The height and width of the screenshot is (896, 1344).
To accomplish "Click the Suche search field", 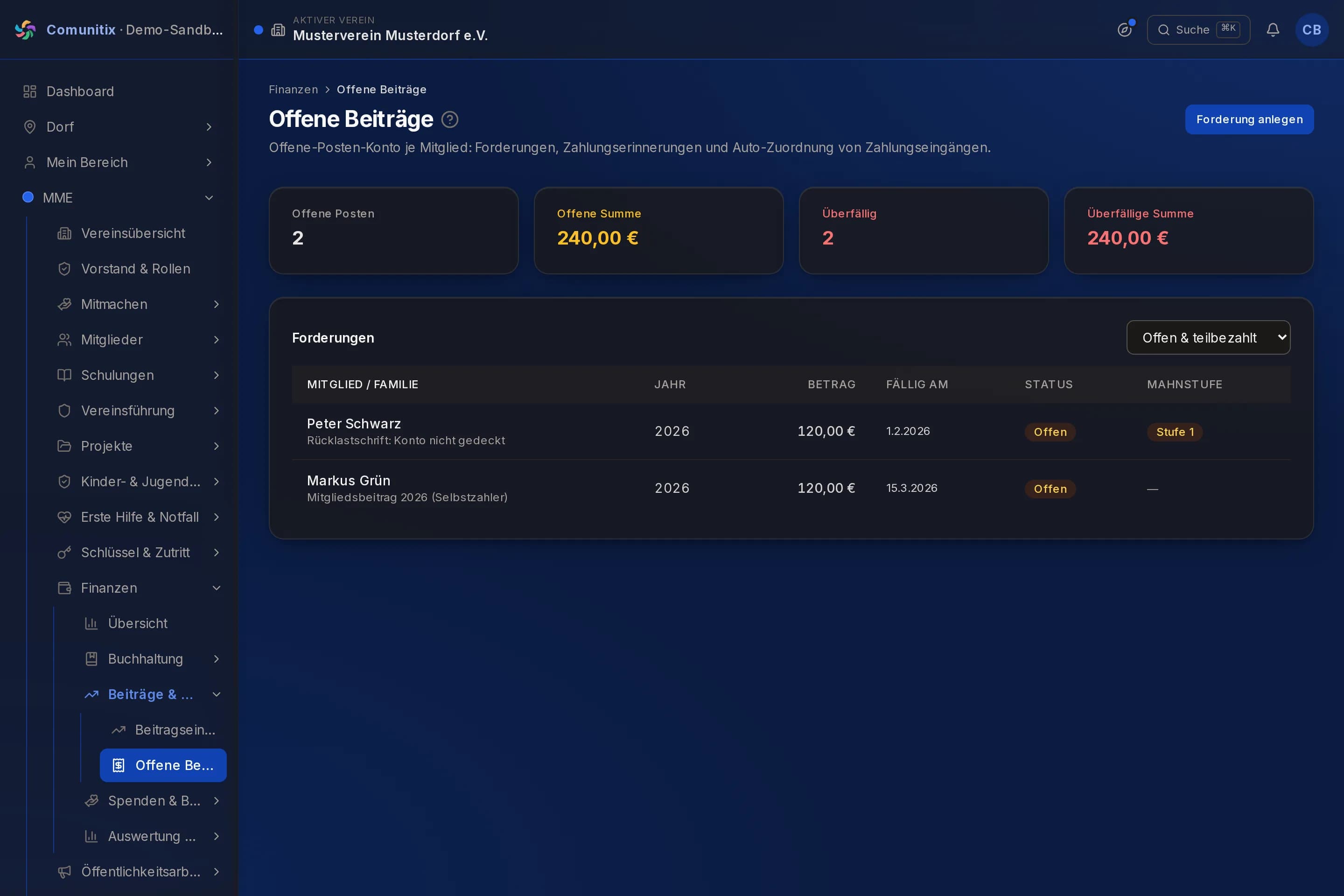I will pyautogui.click(x=1198, y=30).
